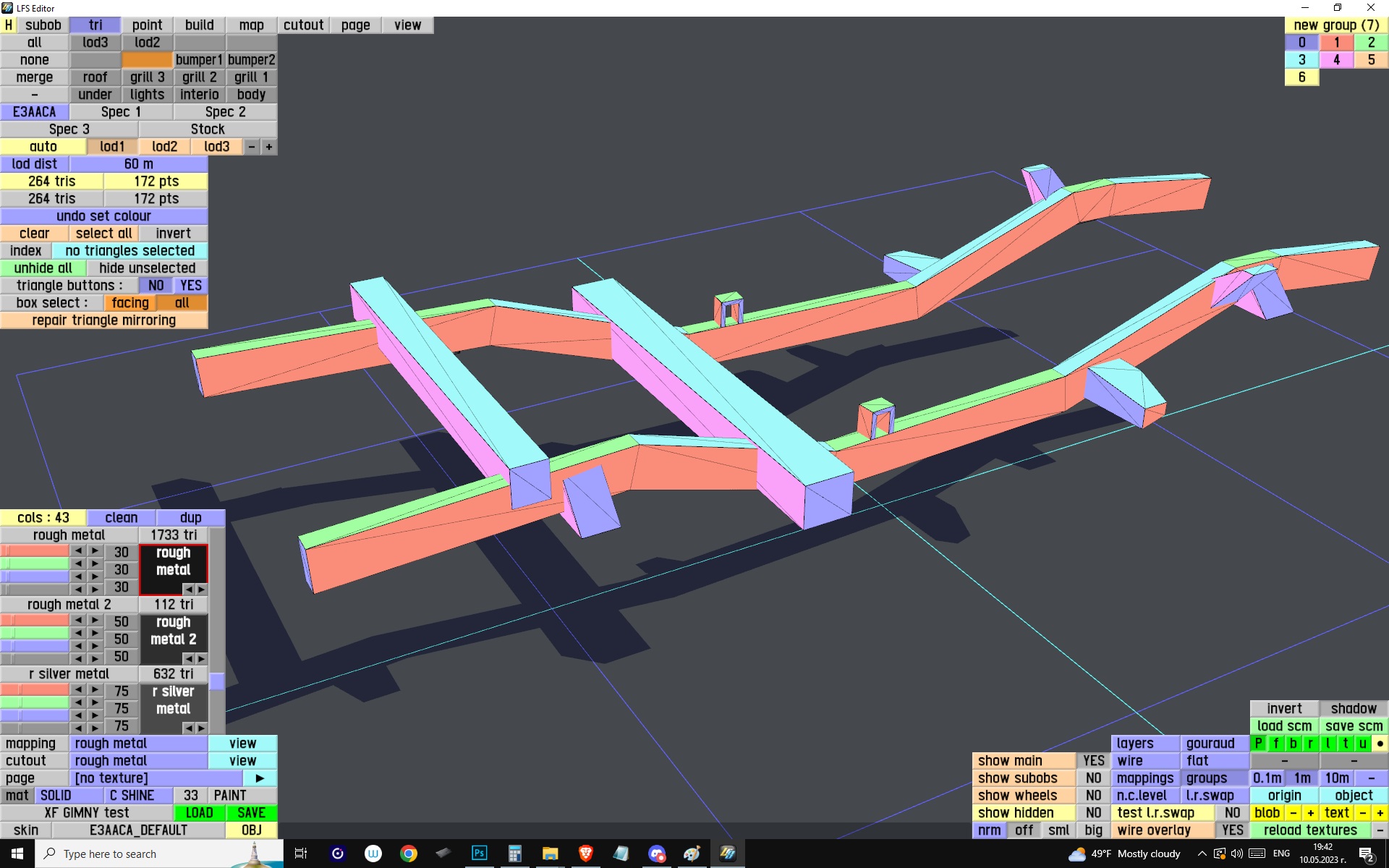Toggle show subobs NO button
Screen dimensions: 1389x868
click(1093, 778)
